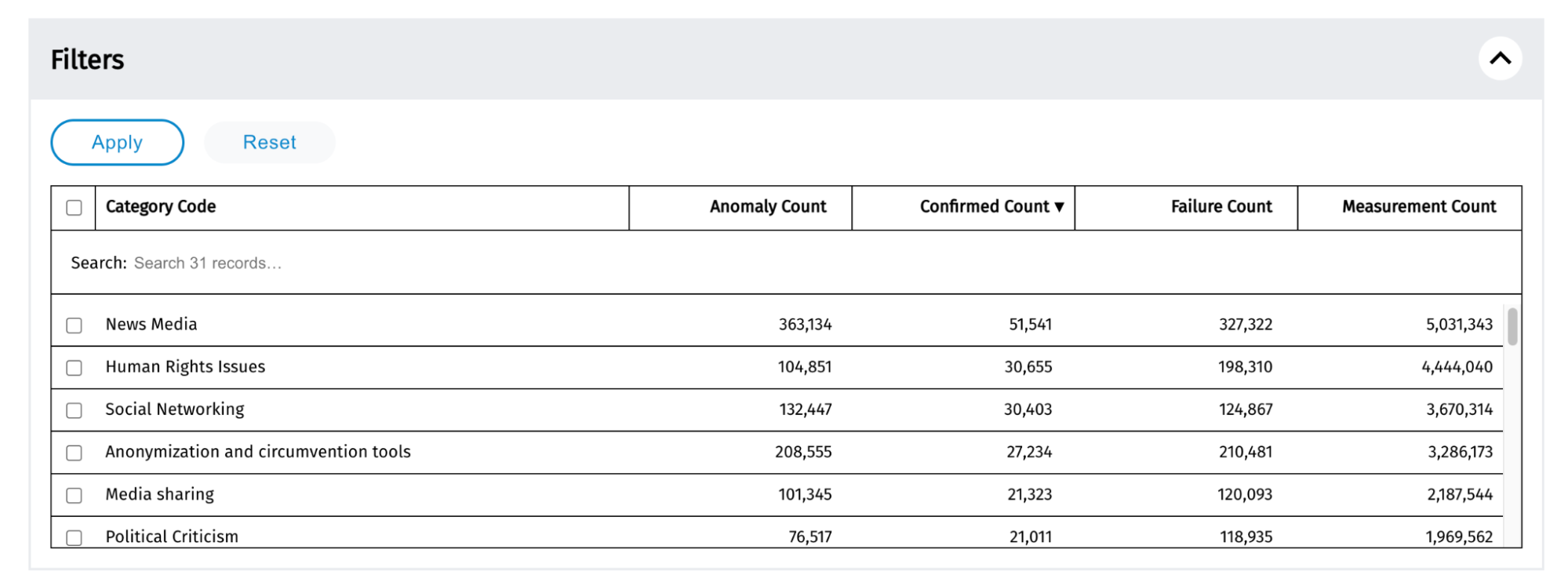This screenshot has width=1568, height=586.
Task: Click the table's vertical scrollbar thumb
Action: (1512, 326)
